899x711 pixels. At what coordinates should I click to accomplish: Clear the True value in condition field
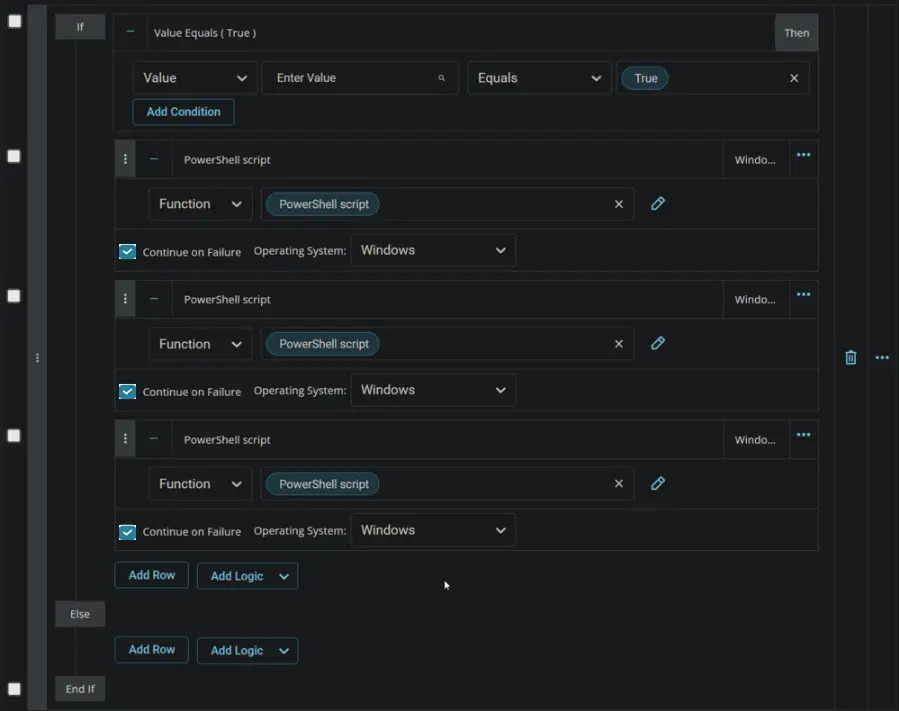click(794, 78)
